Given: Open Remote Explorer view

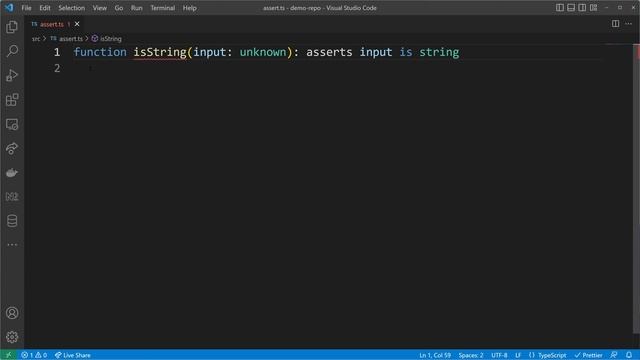Looking at the screenshot, I should (x=12, y=124).
